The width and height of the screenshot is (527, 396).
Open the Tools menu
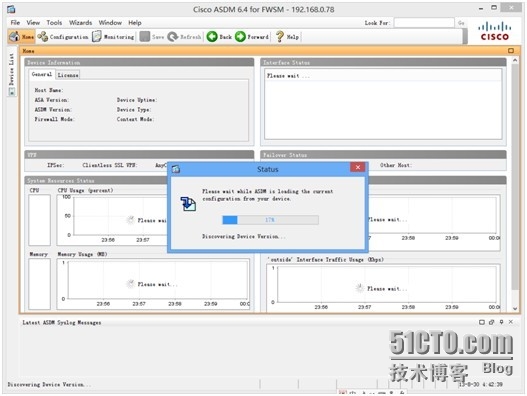[x=54, y=23]
